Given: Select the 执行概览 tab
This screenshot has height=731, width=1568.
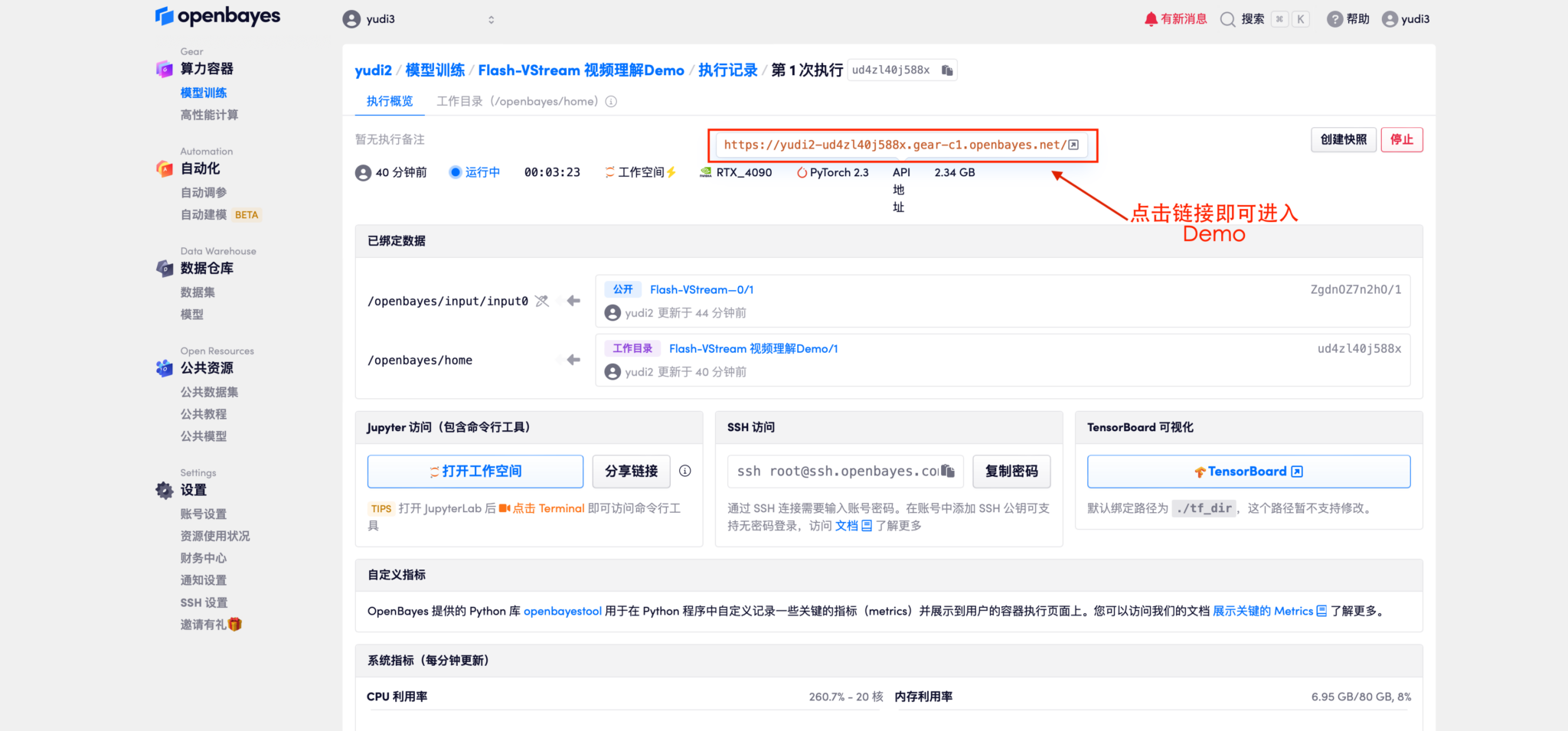Looking at the screenshot, I should (389, 100).
